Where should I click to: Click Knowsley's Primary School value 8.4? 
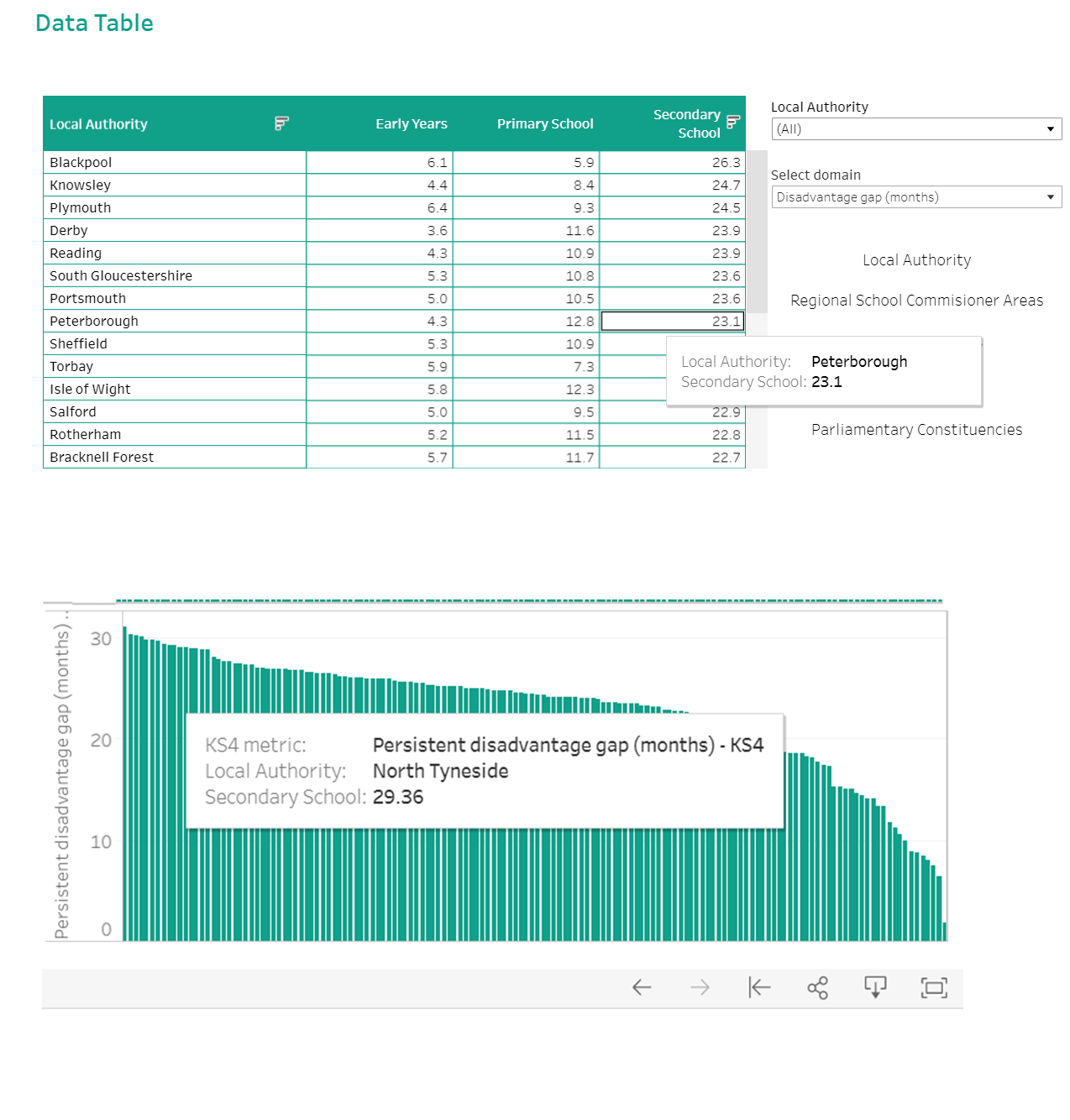click(x=584, y=186)
